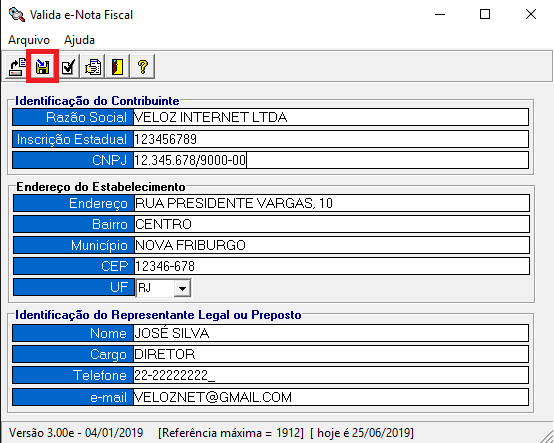Select the Endereço text field
554x443 pixels.
332,203
